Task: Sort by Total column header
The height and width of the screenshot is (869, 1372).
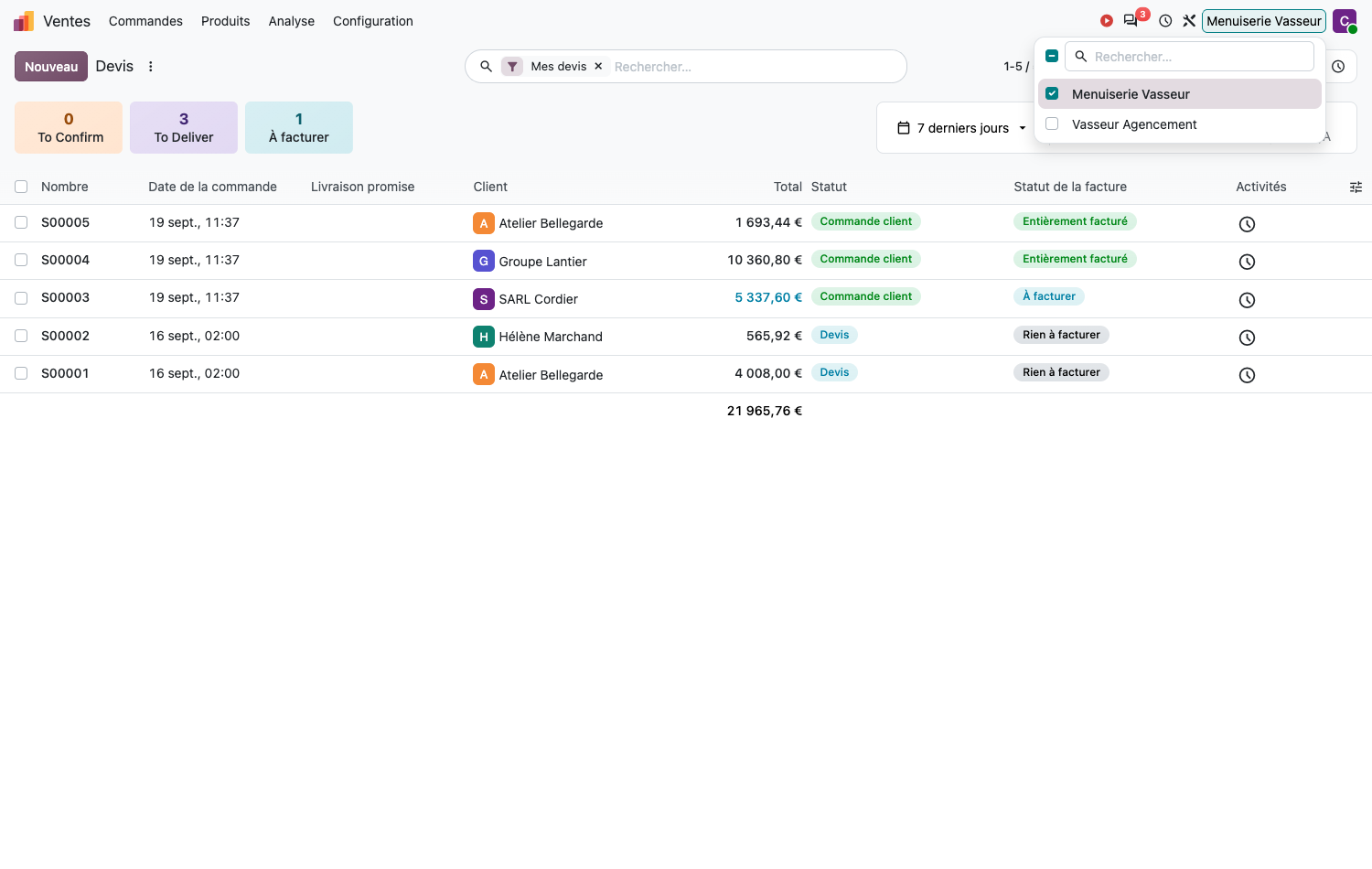Action: 788,187
